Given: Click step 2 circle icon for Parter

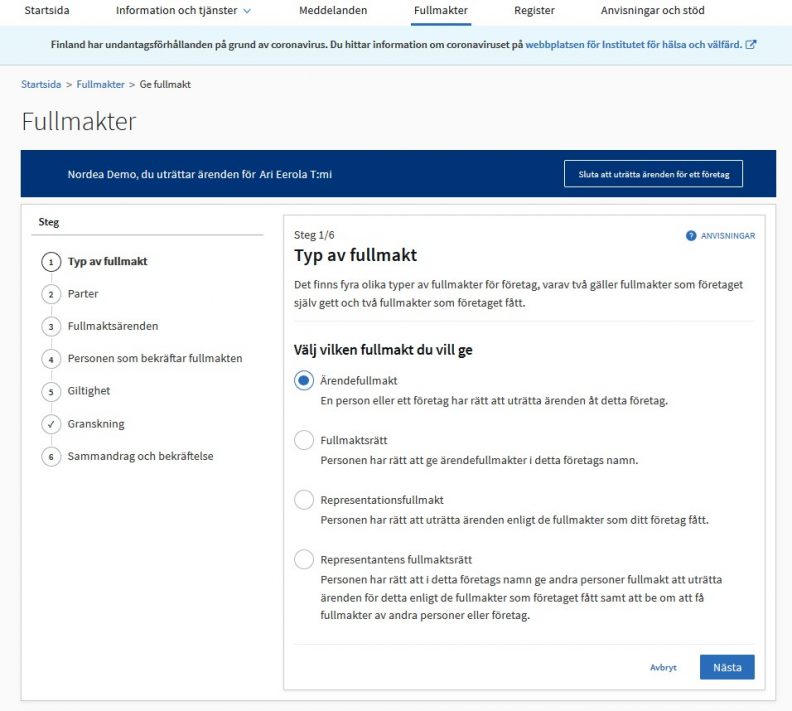Looking at the screenshot, I should pos(51,294).
